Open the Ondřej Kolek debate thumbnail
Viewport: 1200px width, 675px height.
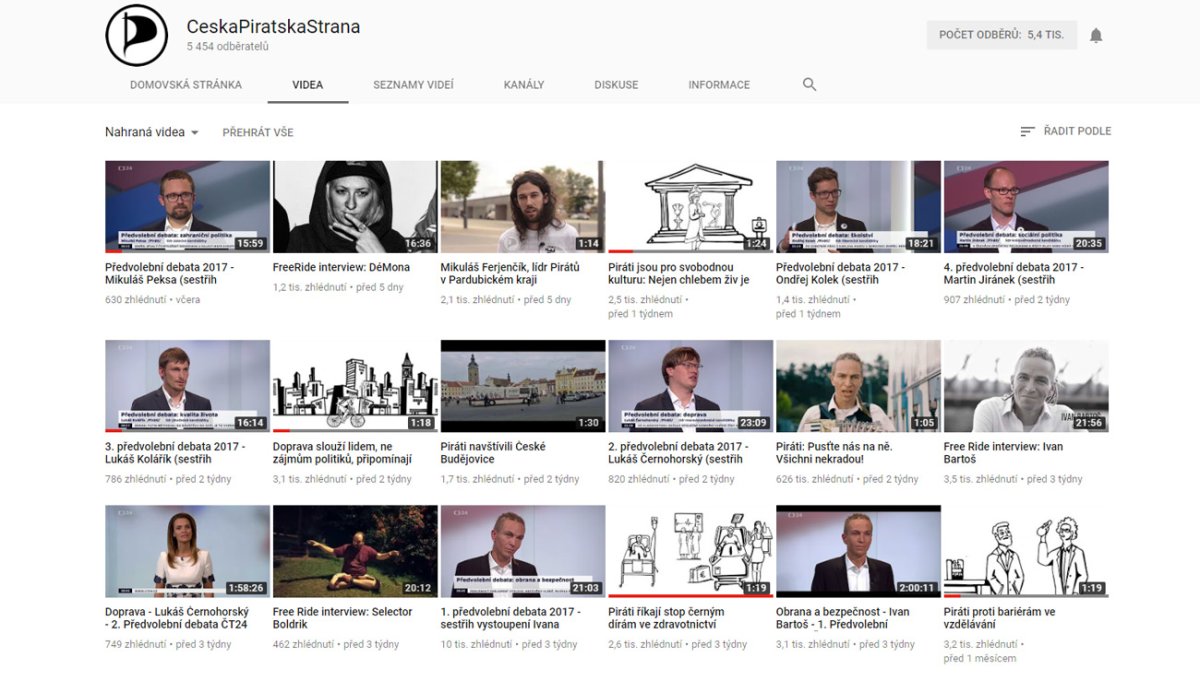point(858,207)
